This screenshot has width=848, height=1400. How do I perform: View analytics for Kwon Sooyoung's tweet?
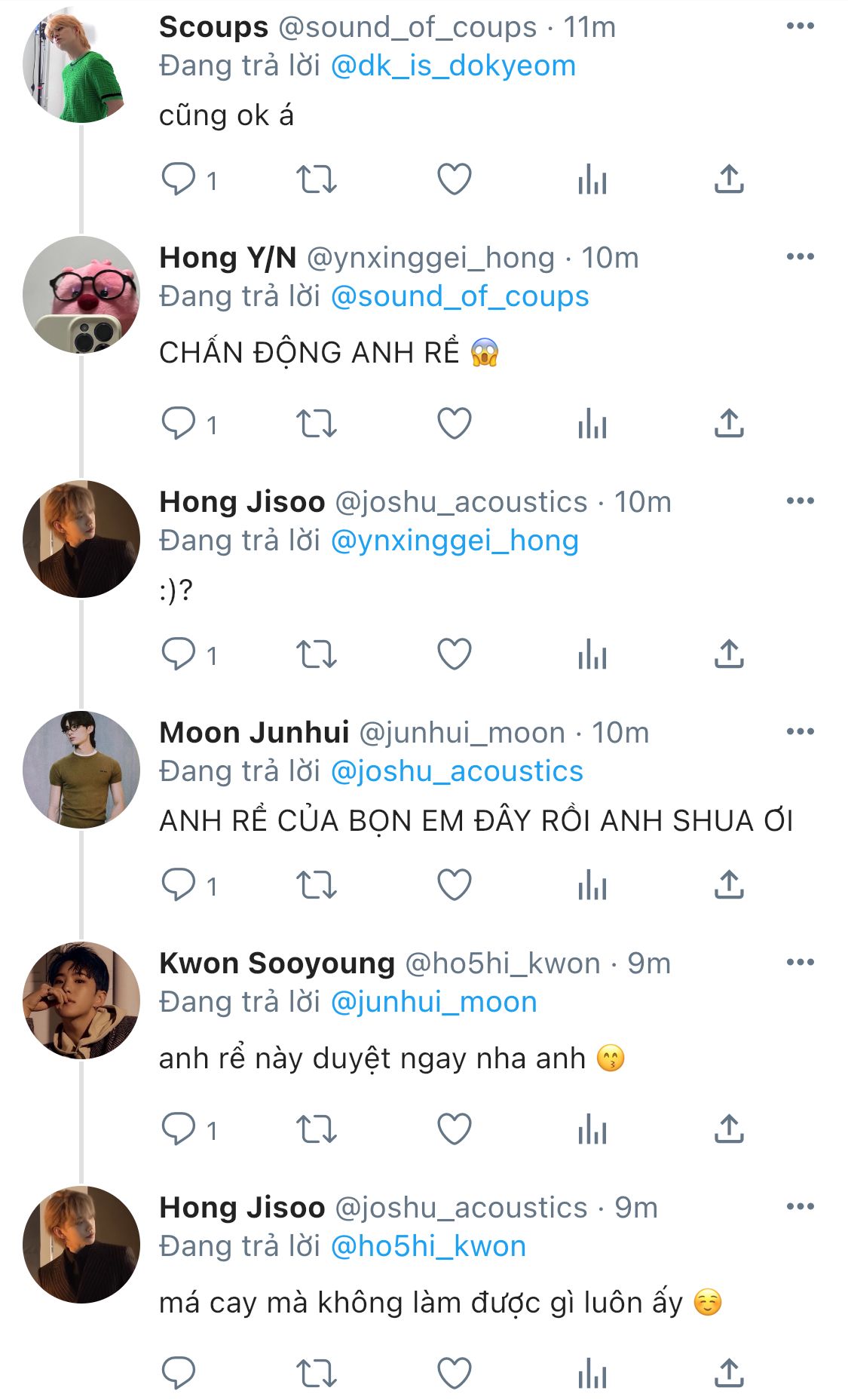[x=592, y=1129]
